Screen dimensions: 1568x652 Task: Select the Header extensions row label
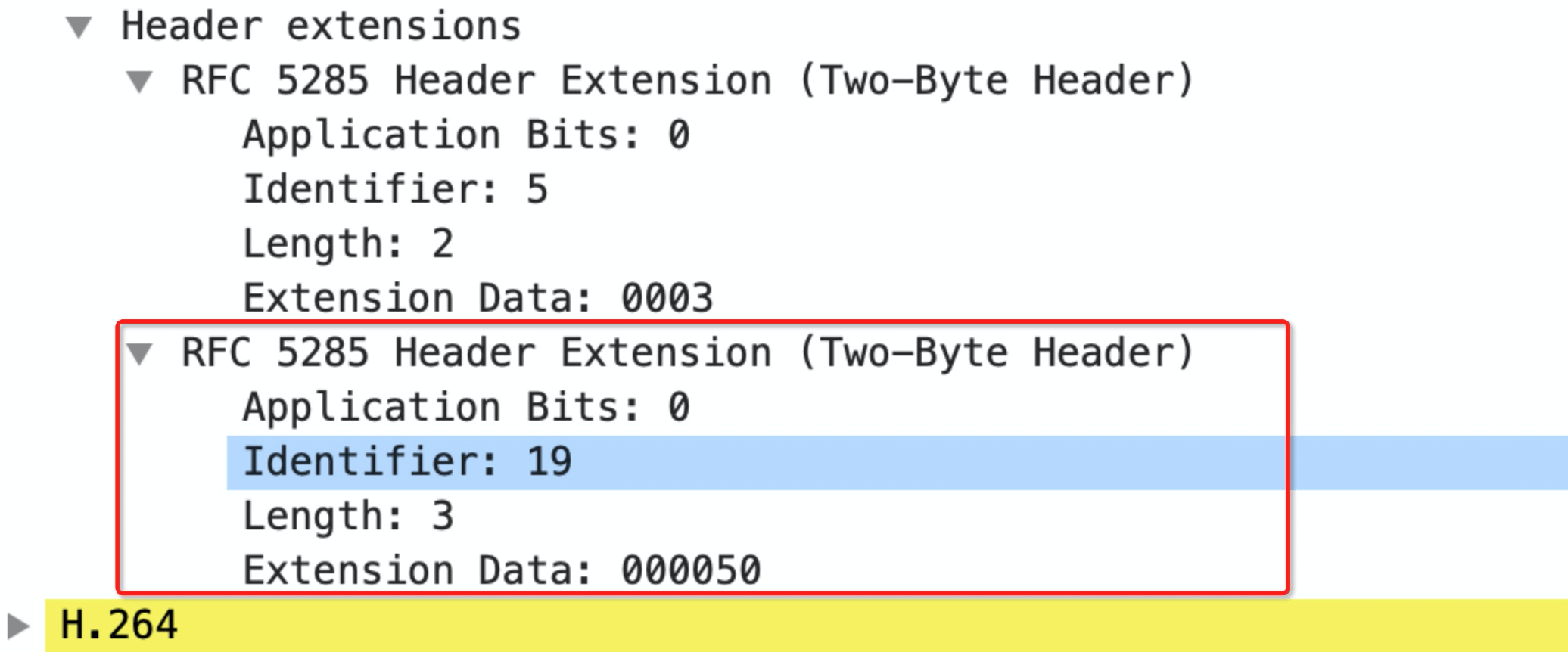click(x=321, y=27)
